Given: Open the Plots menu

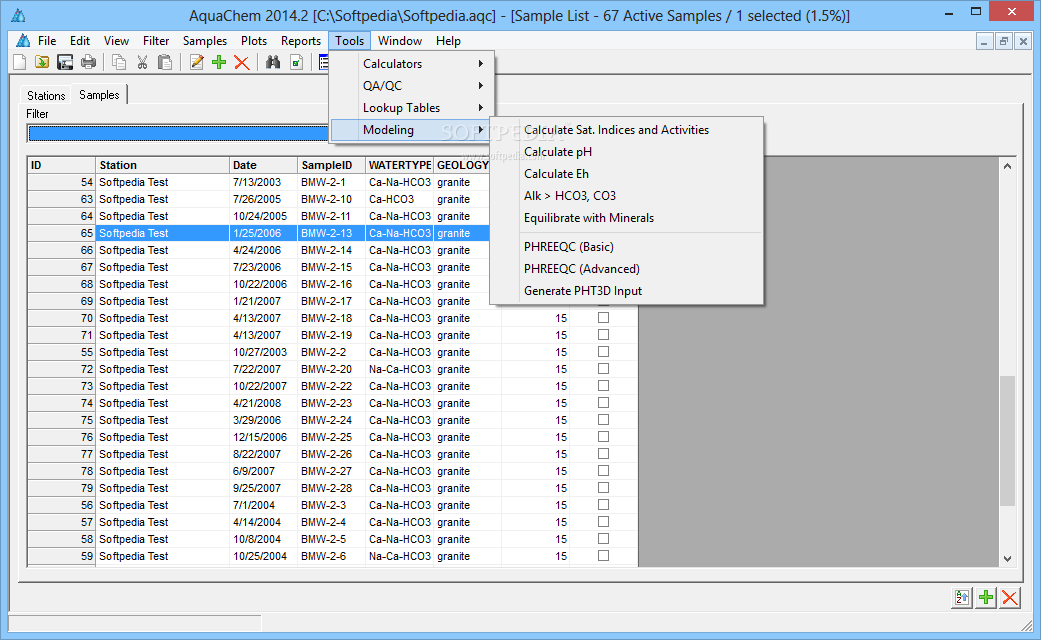Looking at the screenshot, I should click(x=254, y=40).
